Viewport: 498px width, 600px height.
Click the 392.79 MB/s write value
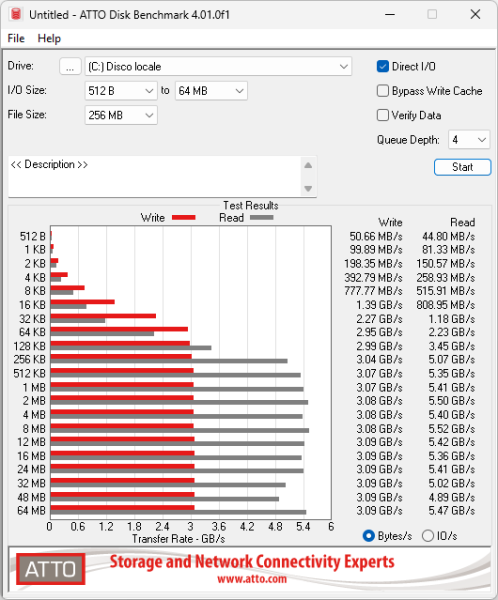pos(373,277)
